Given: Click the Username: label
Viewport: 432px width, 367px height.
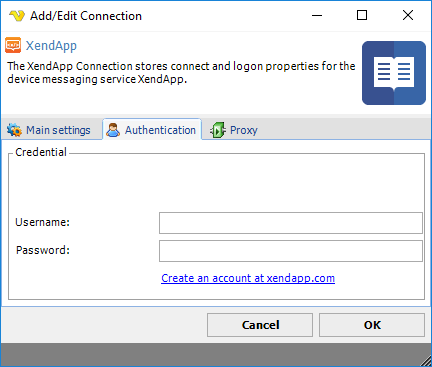Looking at the screenshot, I should (43, 222).
